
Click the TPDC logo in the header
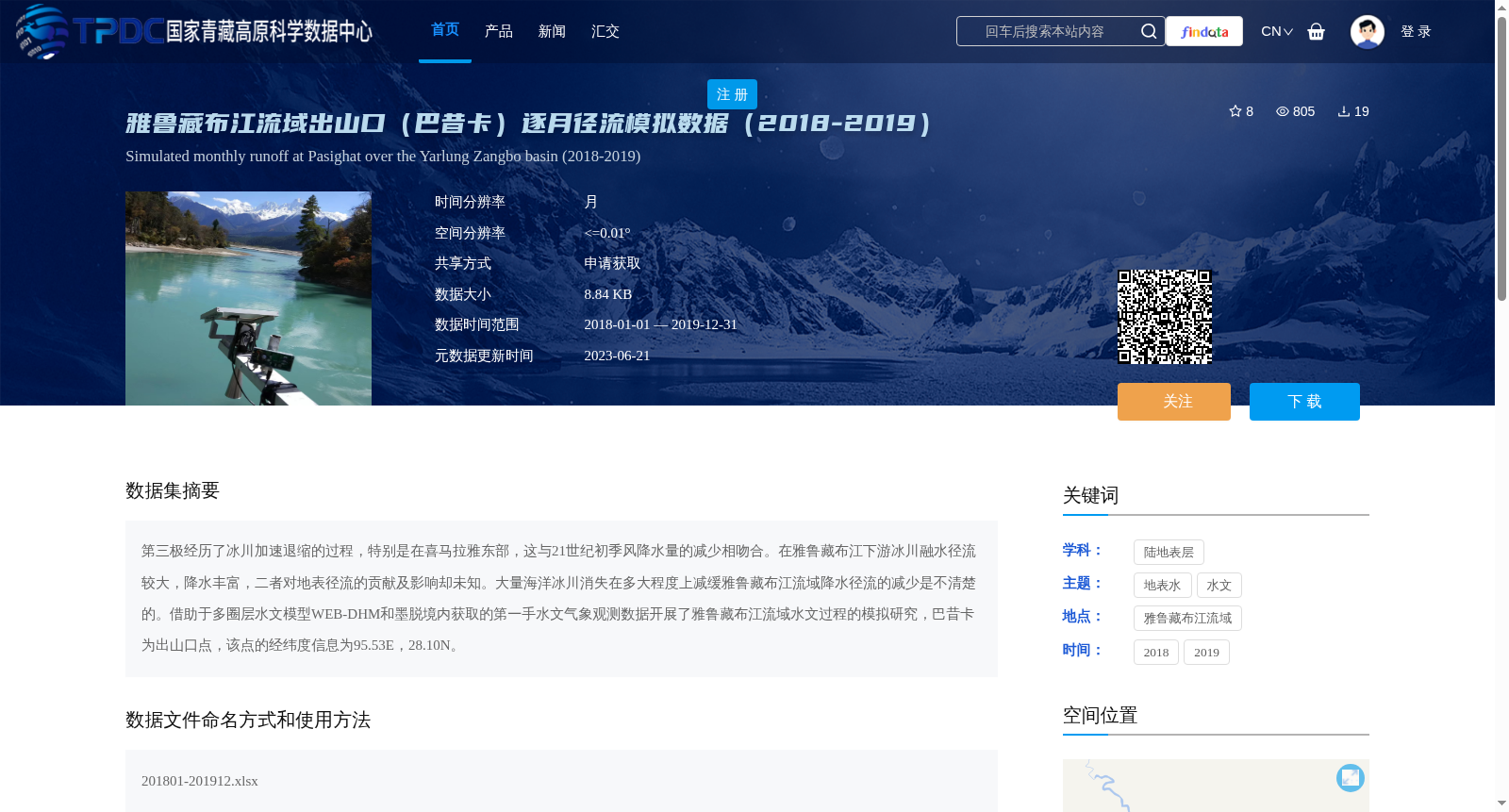coord(194,31)
